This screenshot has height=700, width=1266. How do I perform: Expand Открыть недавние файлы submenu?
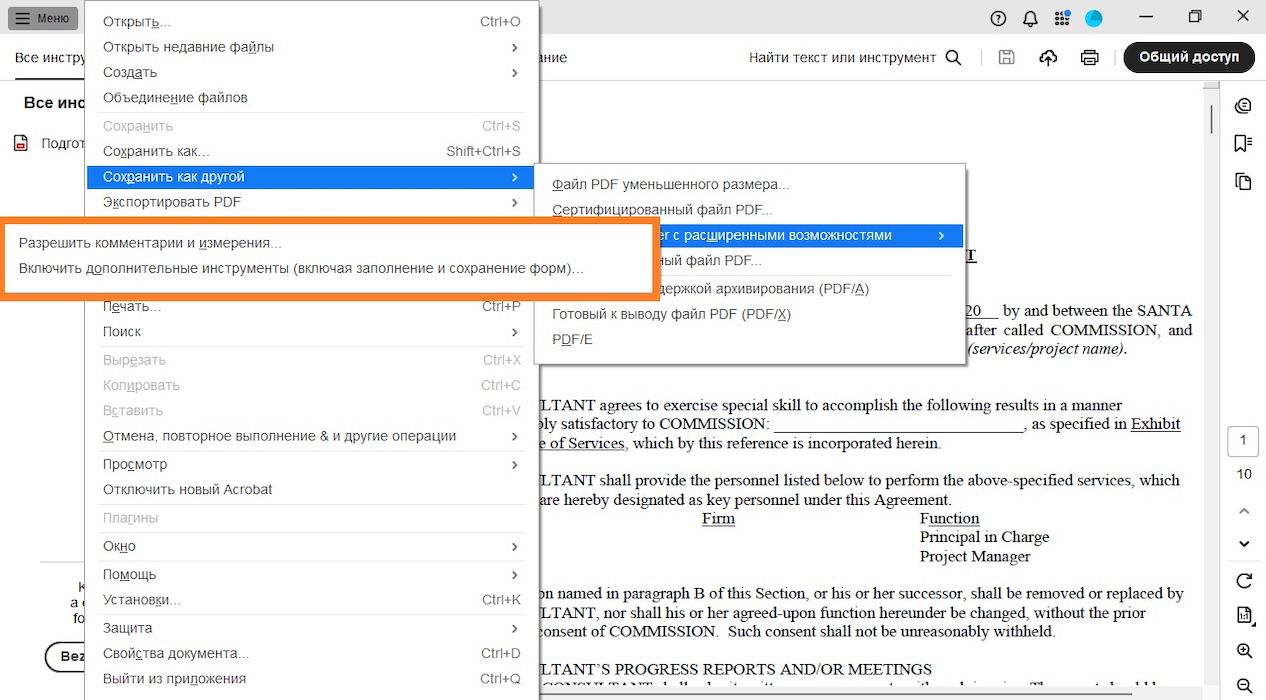pyautogui.click(x=312, y=47)
